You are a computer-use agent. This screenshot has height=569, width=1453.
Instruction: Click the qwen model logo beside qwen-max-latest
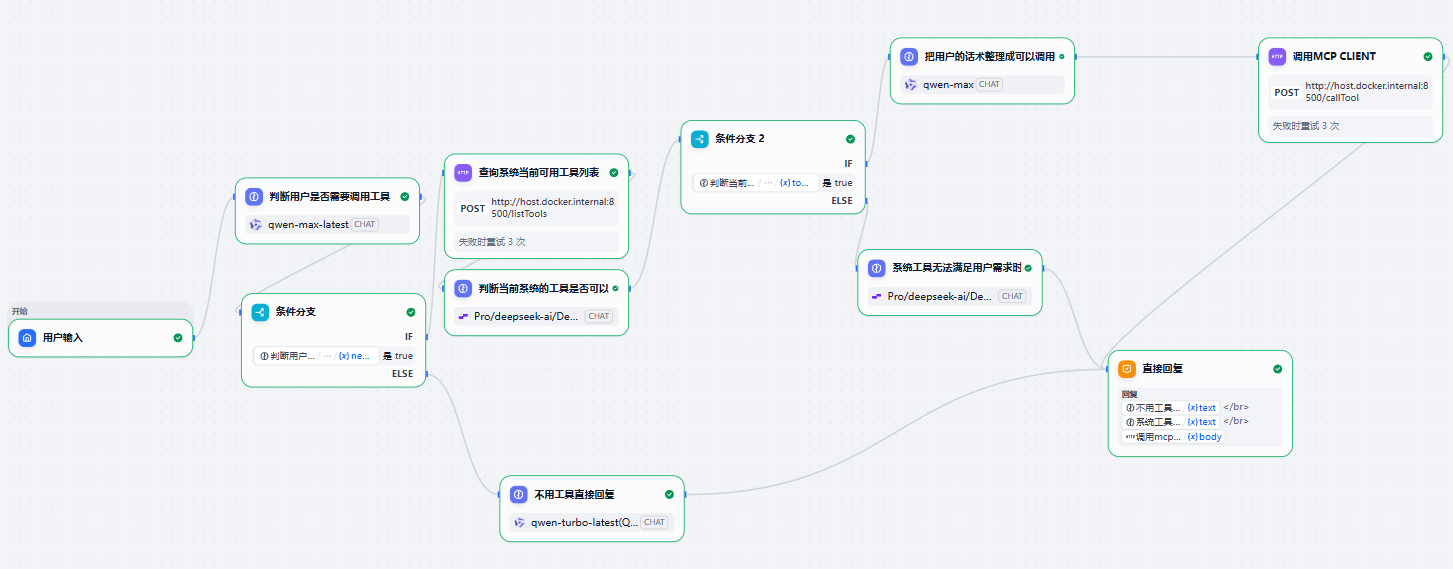(x=256, y=224)
